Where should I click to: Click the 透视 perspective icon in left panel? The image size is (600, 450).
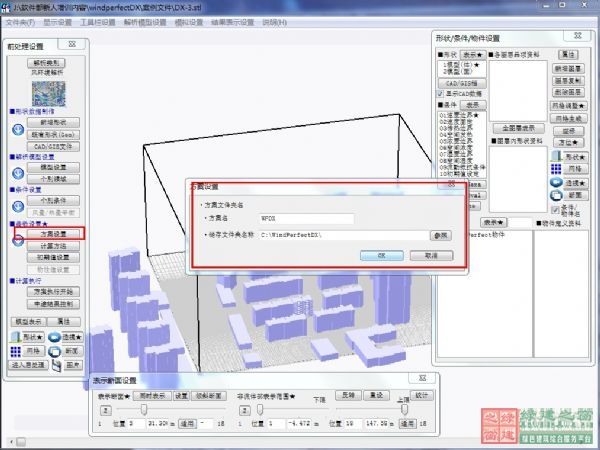click(x=53, y=338)
